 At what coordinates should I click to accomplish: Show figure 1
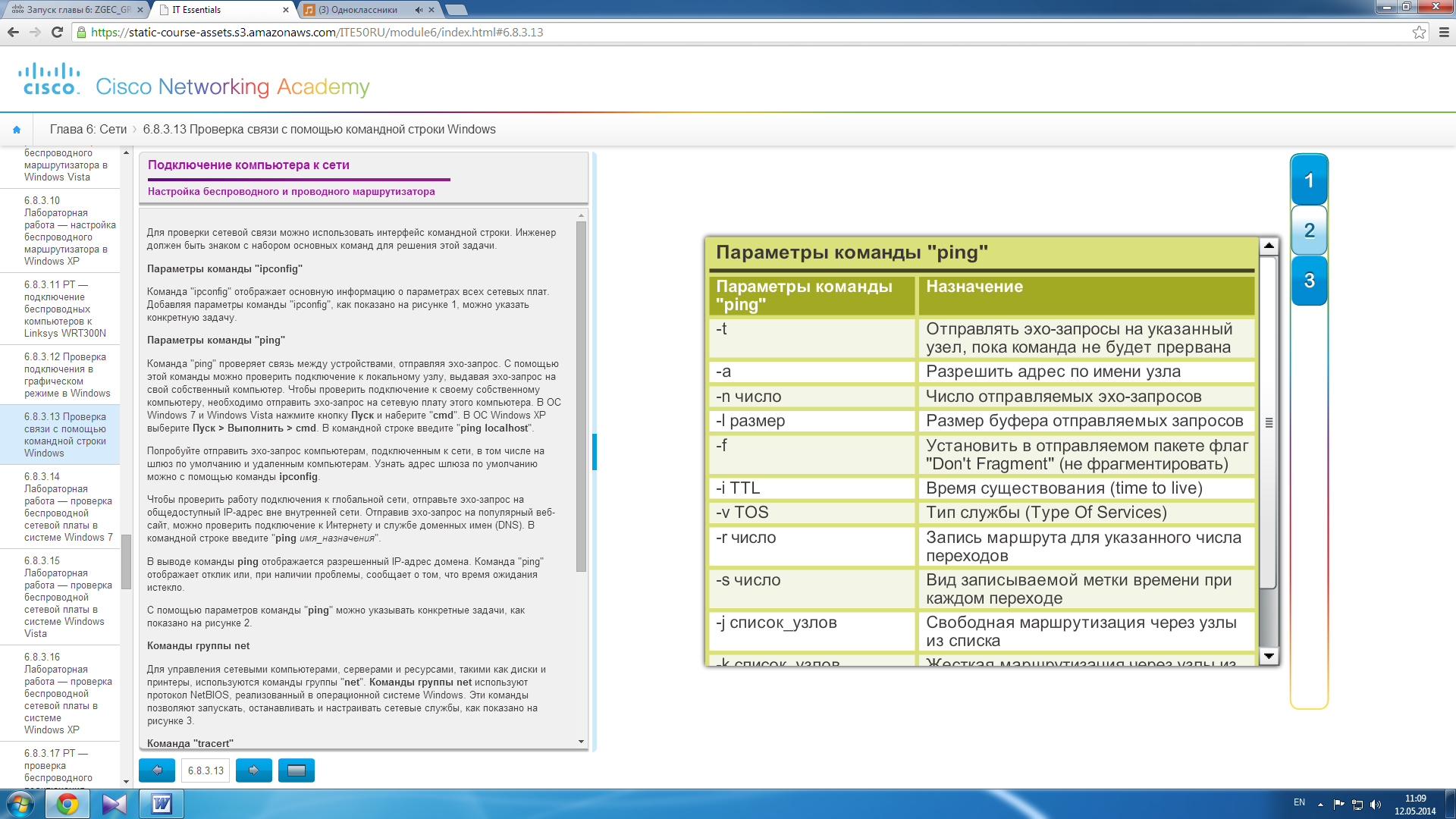click(1309, 180)
